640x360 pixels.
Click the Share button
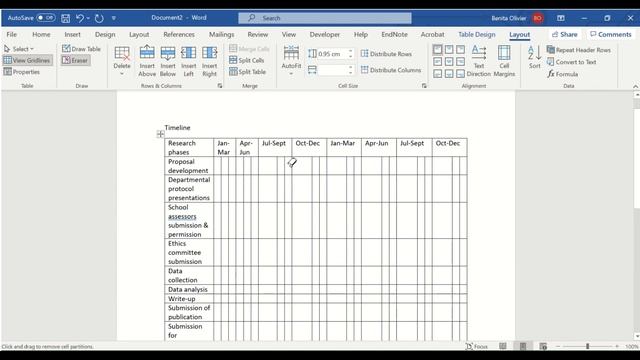point(564,35)
